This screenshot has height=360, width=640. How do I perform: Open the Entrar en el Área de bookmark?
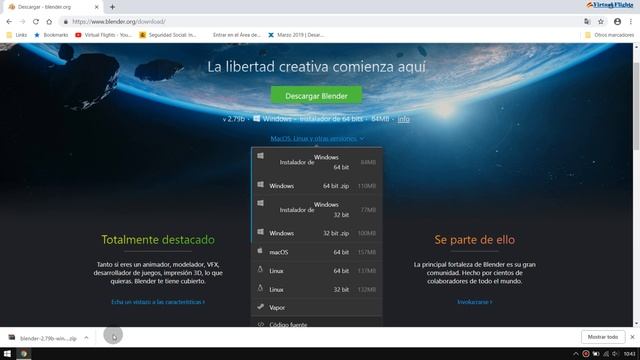pos(236,35)
